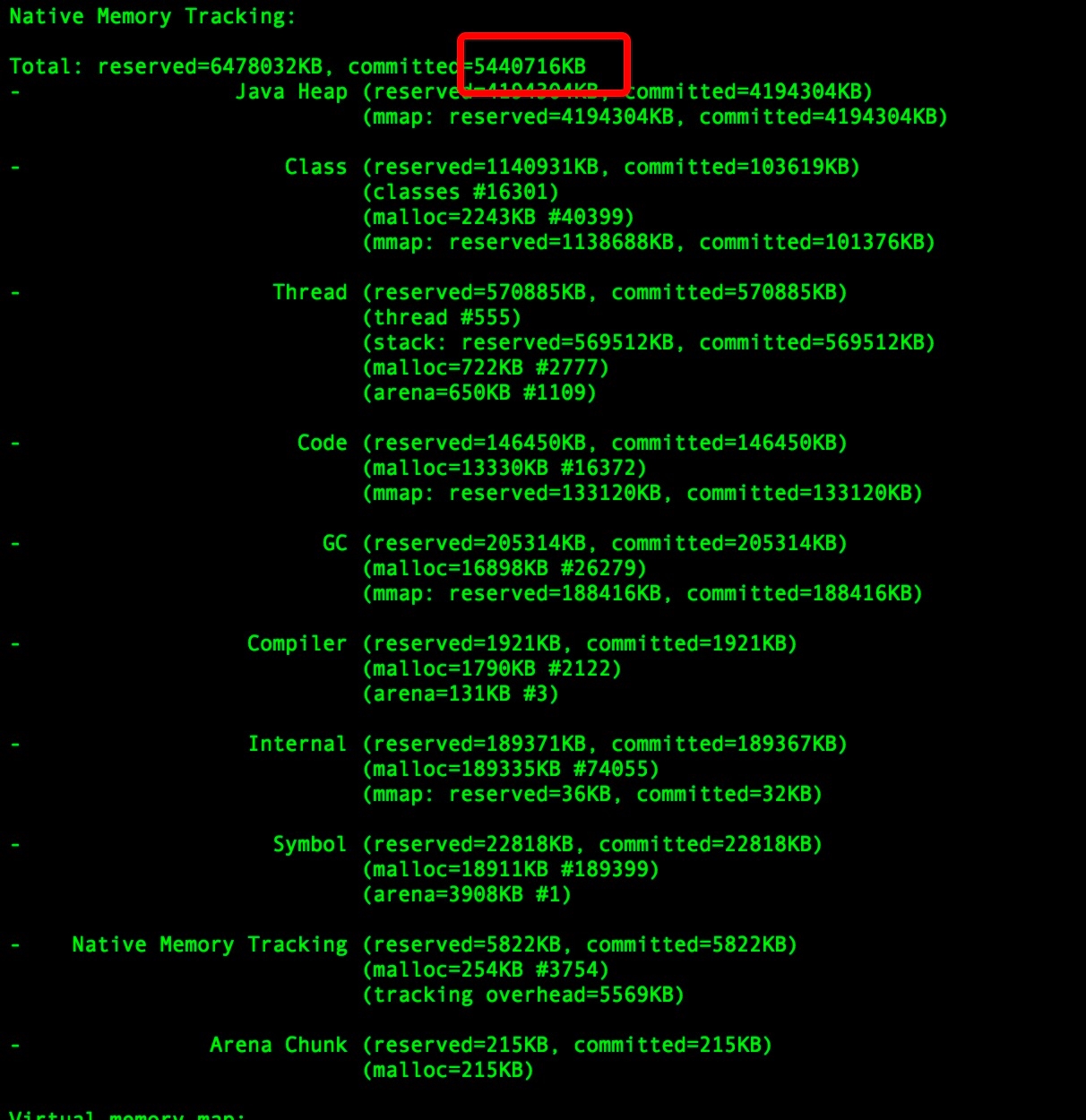Image resolution: width=1086 pixels, height=1120 pixels.
Task: Click the Native Memory Tracking header line
Action: tap(152, 16)
